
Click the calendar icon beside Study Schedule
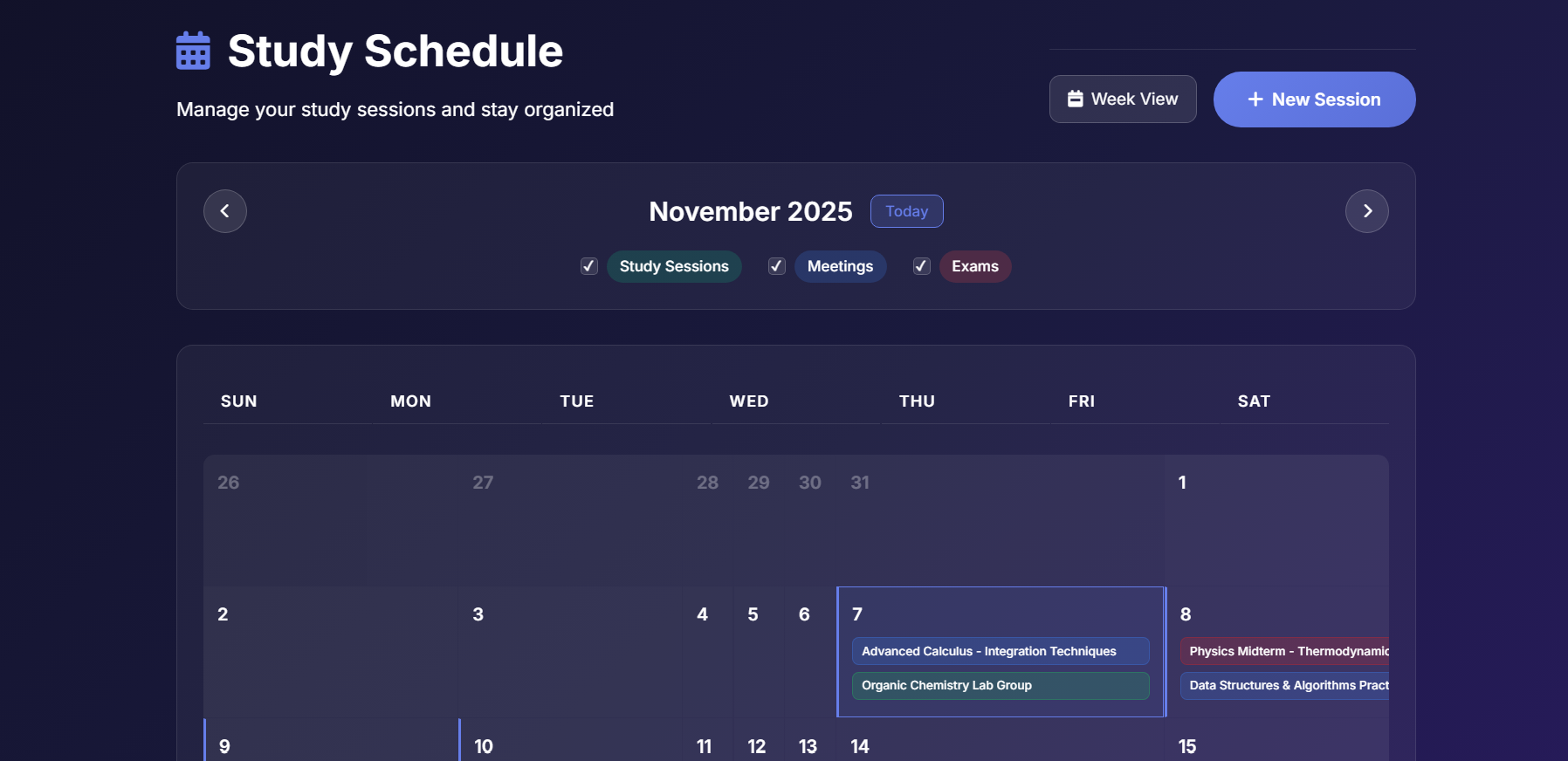click(x=193, y=51)
